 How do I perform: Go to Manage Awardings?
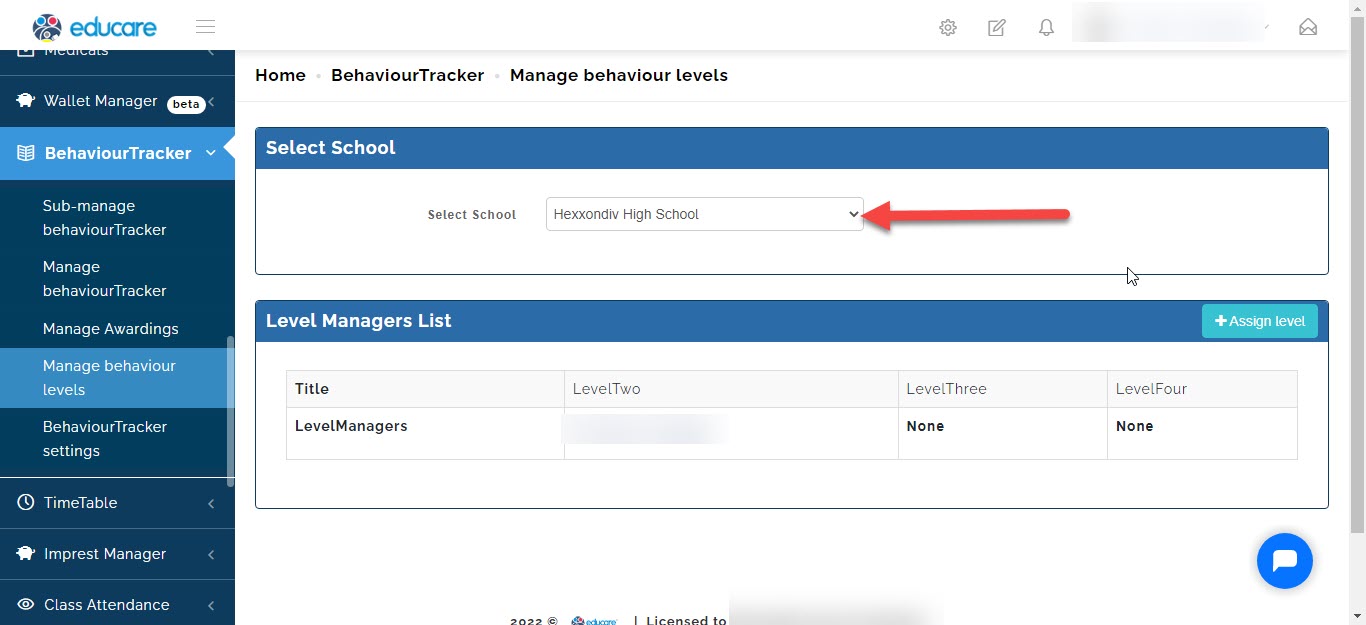(117, 329)
